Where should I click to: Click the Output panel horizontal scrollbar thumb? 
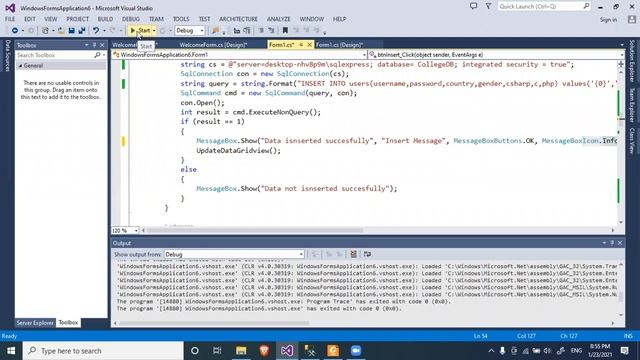pos(214,323)
